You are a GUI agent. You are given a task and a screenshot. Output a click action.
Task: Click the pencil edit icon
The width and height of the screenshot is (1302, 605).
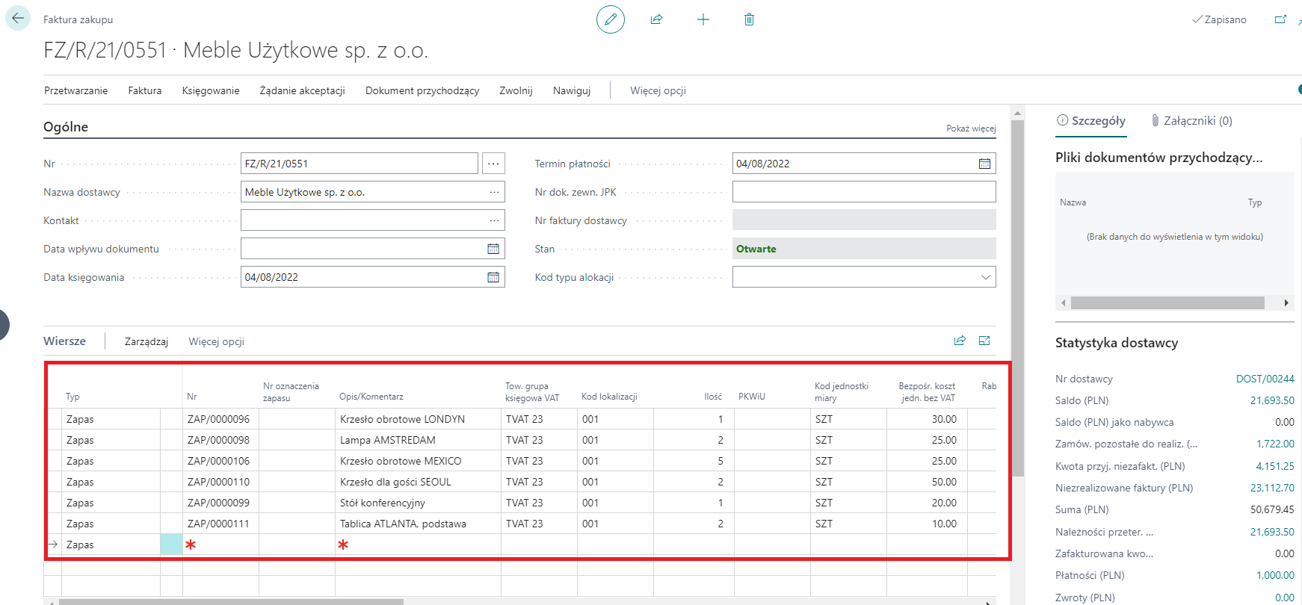pyautogui.click(x=610, y=19)
